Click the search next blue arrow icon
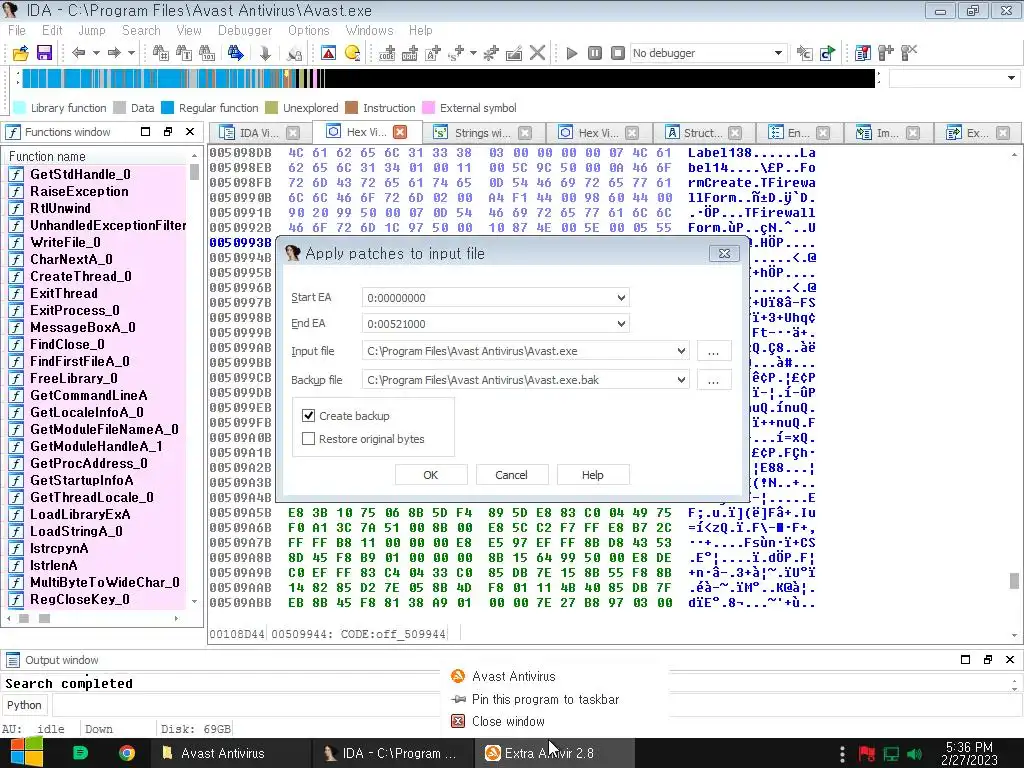The height and width of the screenshot is (768, 1024). [x=235, y=53]
